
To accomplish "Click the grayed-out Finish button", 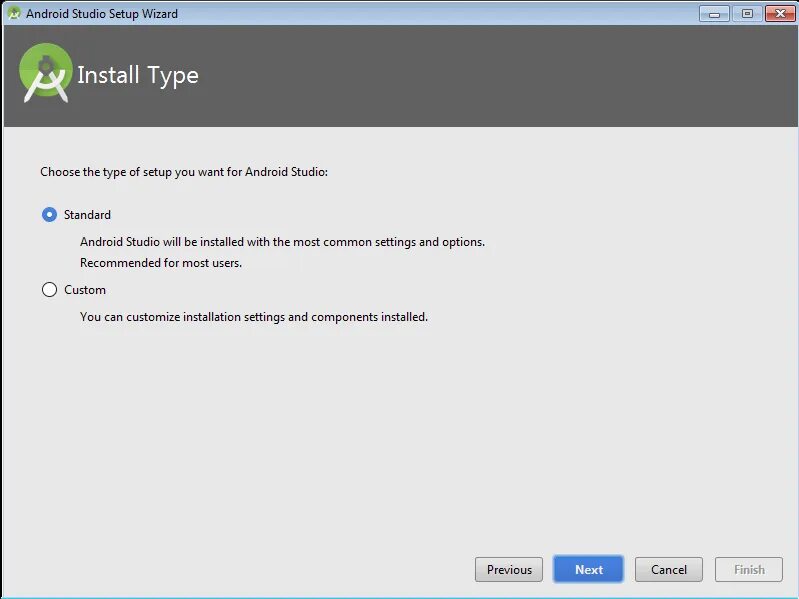I will pyautogui.click(x=749, y=569).
